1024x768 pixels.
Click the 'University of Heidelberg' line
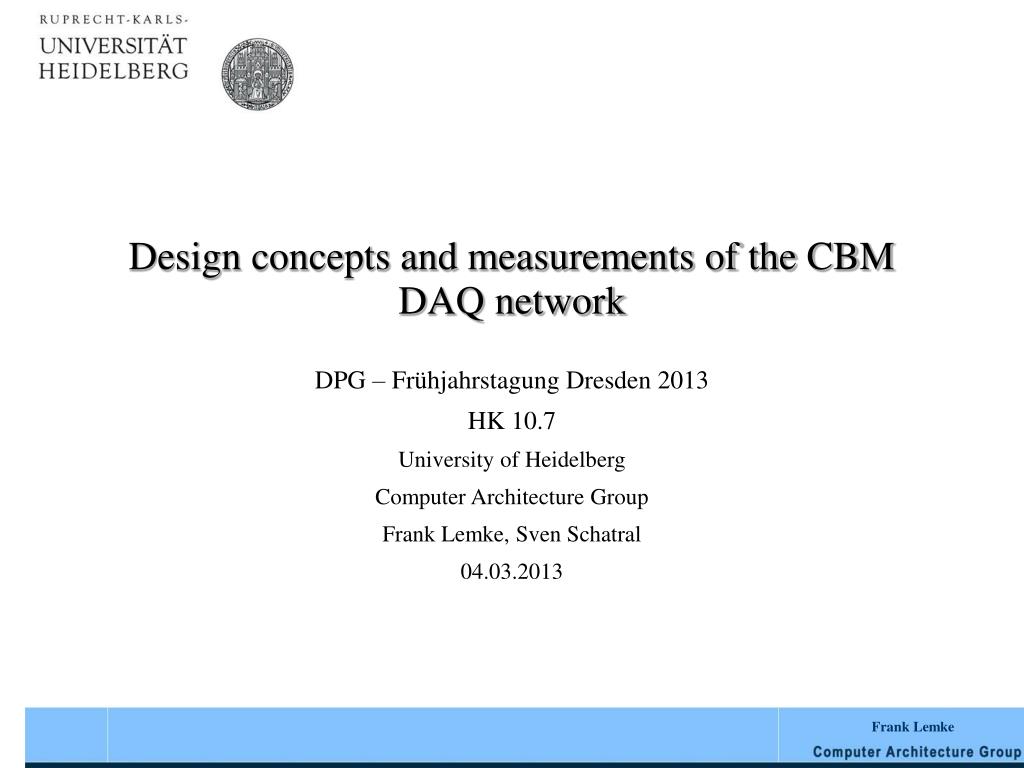(x=511, y=460)
